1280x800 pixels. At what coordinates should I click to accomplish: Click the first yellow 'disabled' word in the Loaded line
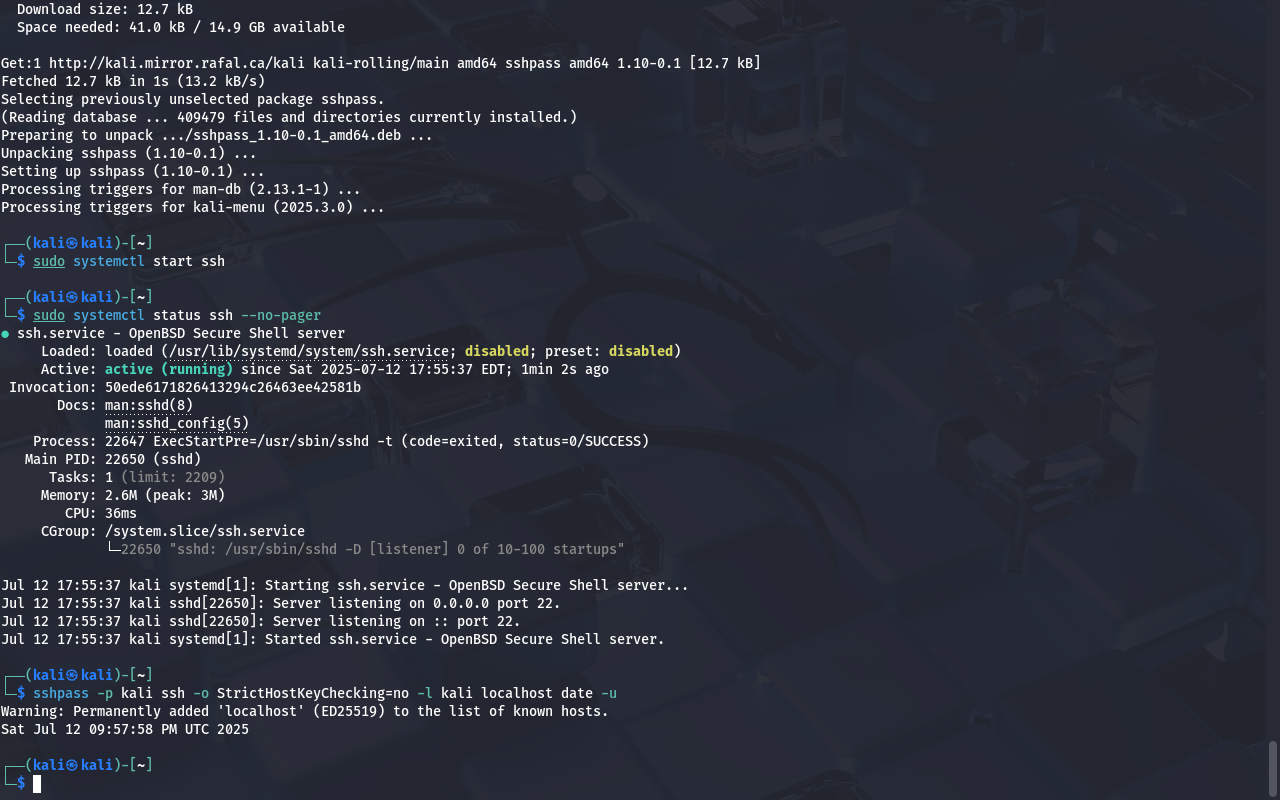pyautogui.click(x=497, y=351)
